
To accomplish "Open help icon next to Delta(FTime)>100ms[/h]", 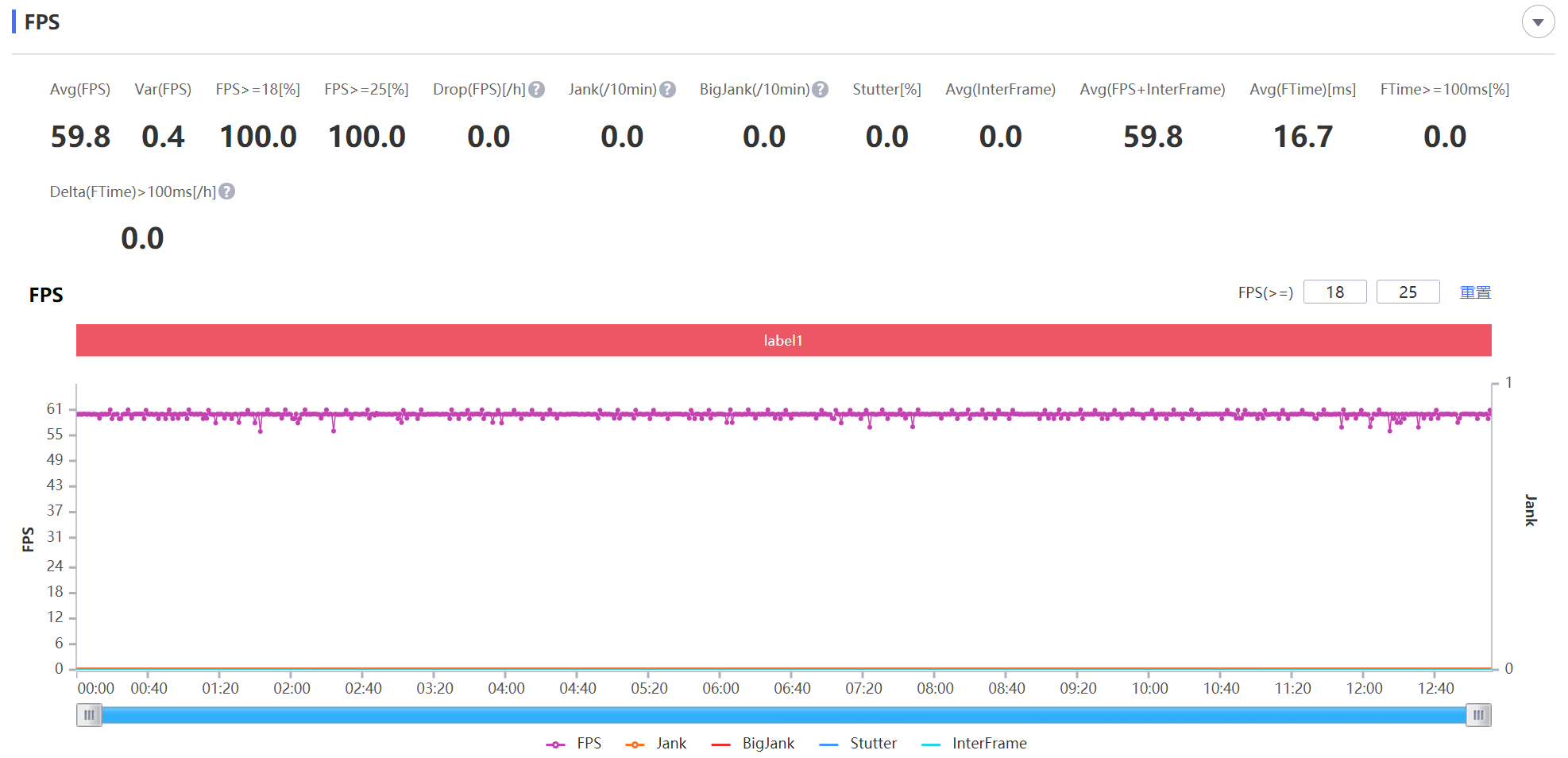I will pyautogui.click(x=227, y=191).
